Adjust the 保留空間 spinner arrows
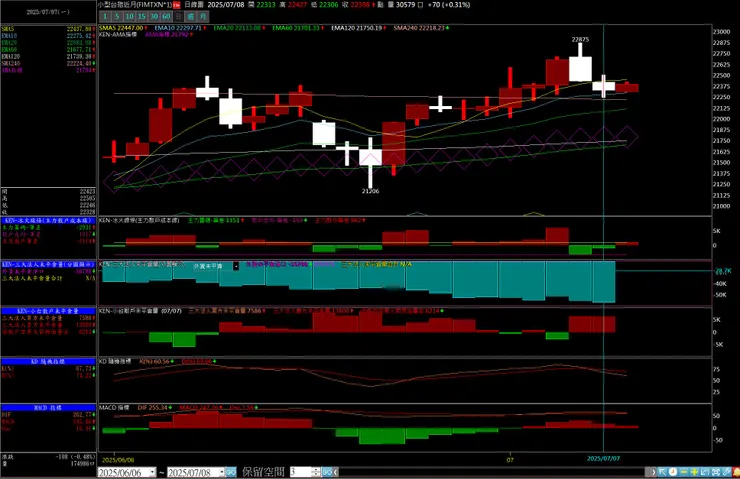Viewport: 740px width, 479px height. click(x=316, y=472)
